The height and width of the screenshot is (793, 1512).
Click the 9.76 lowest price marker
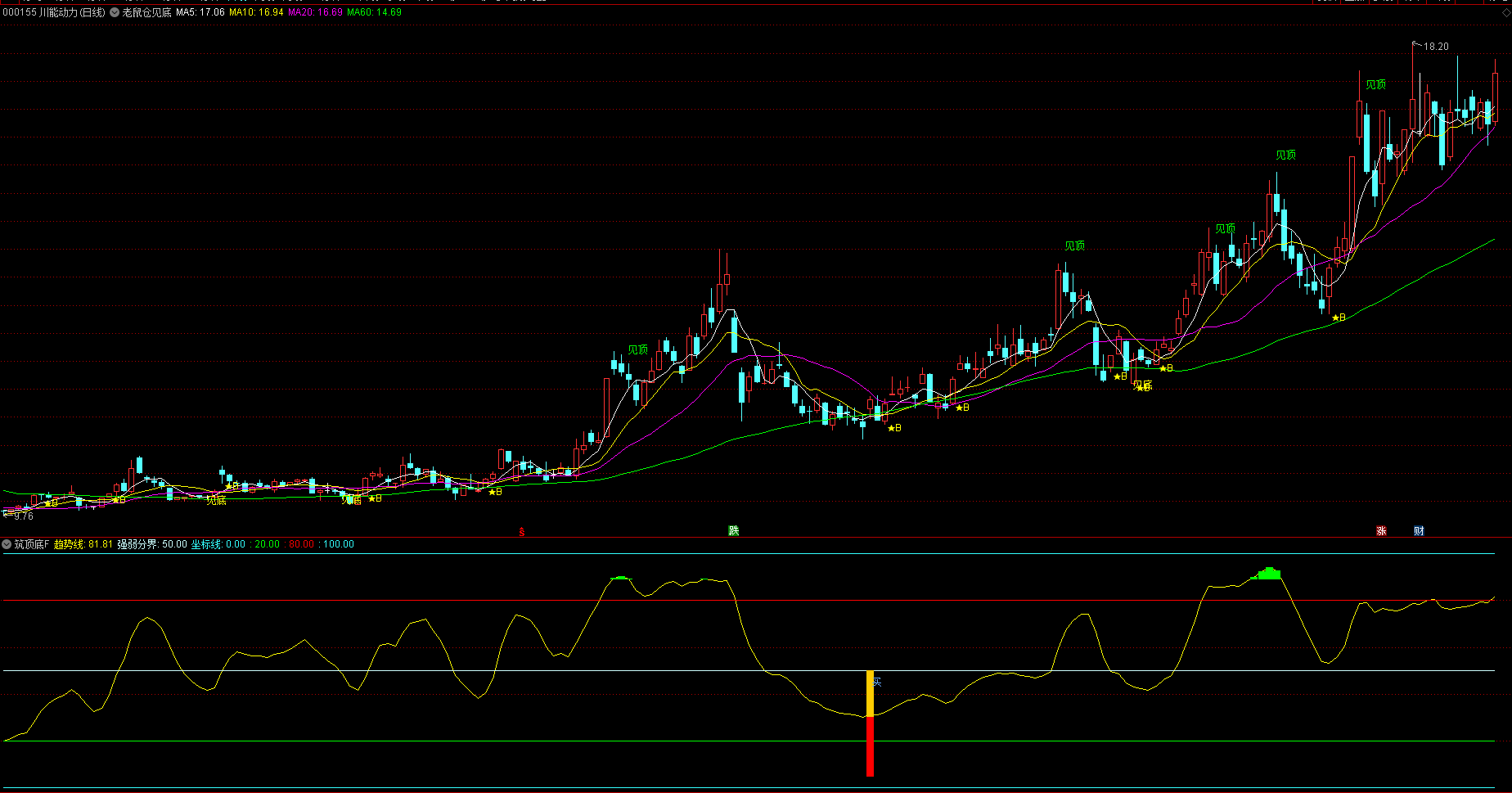tap(24, 516)
